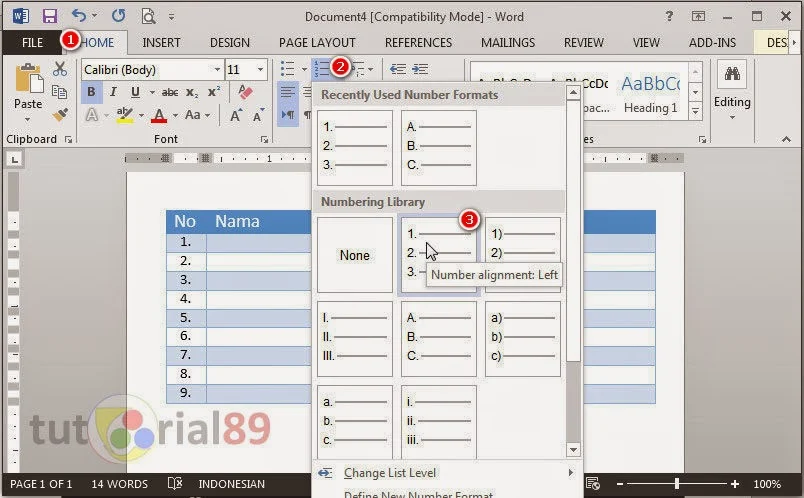This screenshot has height=498, width=804.
Task: Switch to the REFERENCES tab
Action: click(418, 43)
